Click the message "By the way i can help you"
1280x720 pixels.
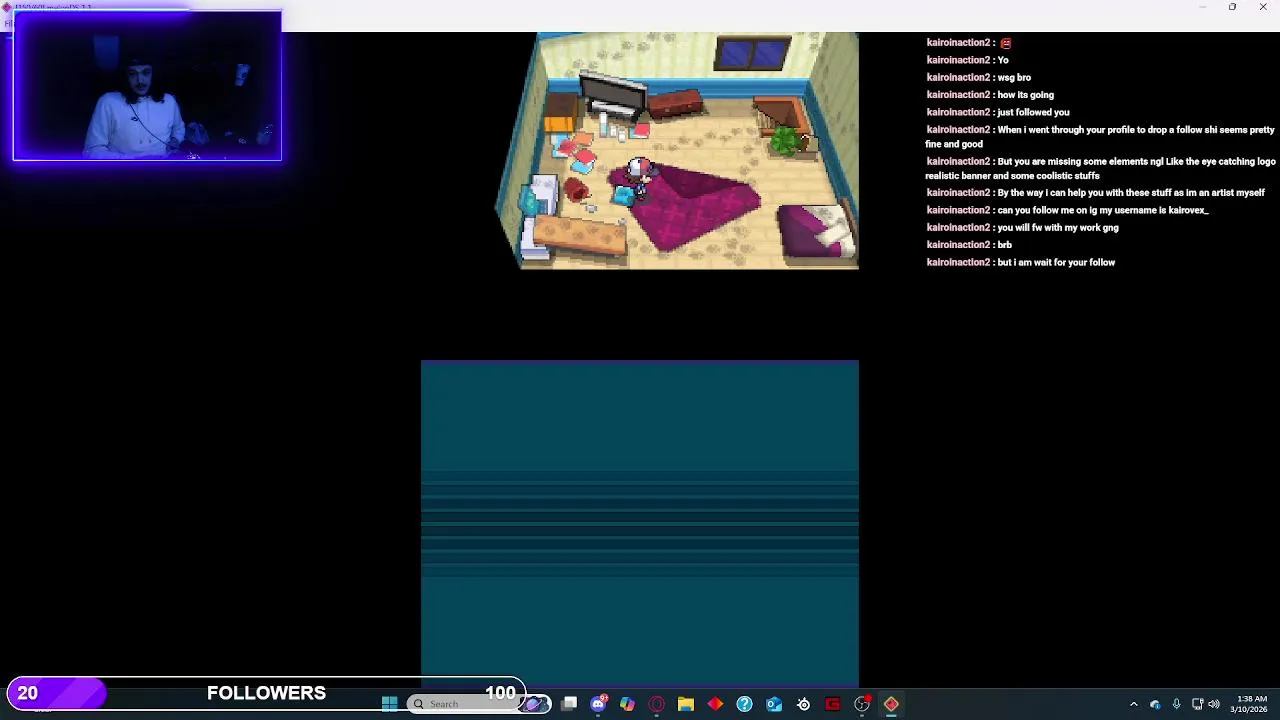(x=1131, y=192)
